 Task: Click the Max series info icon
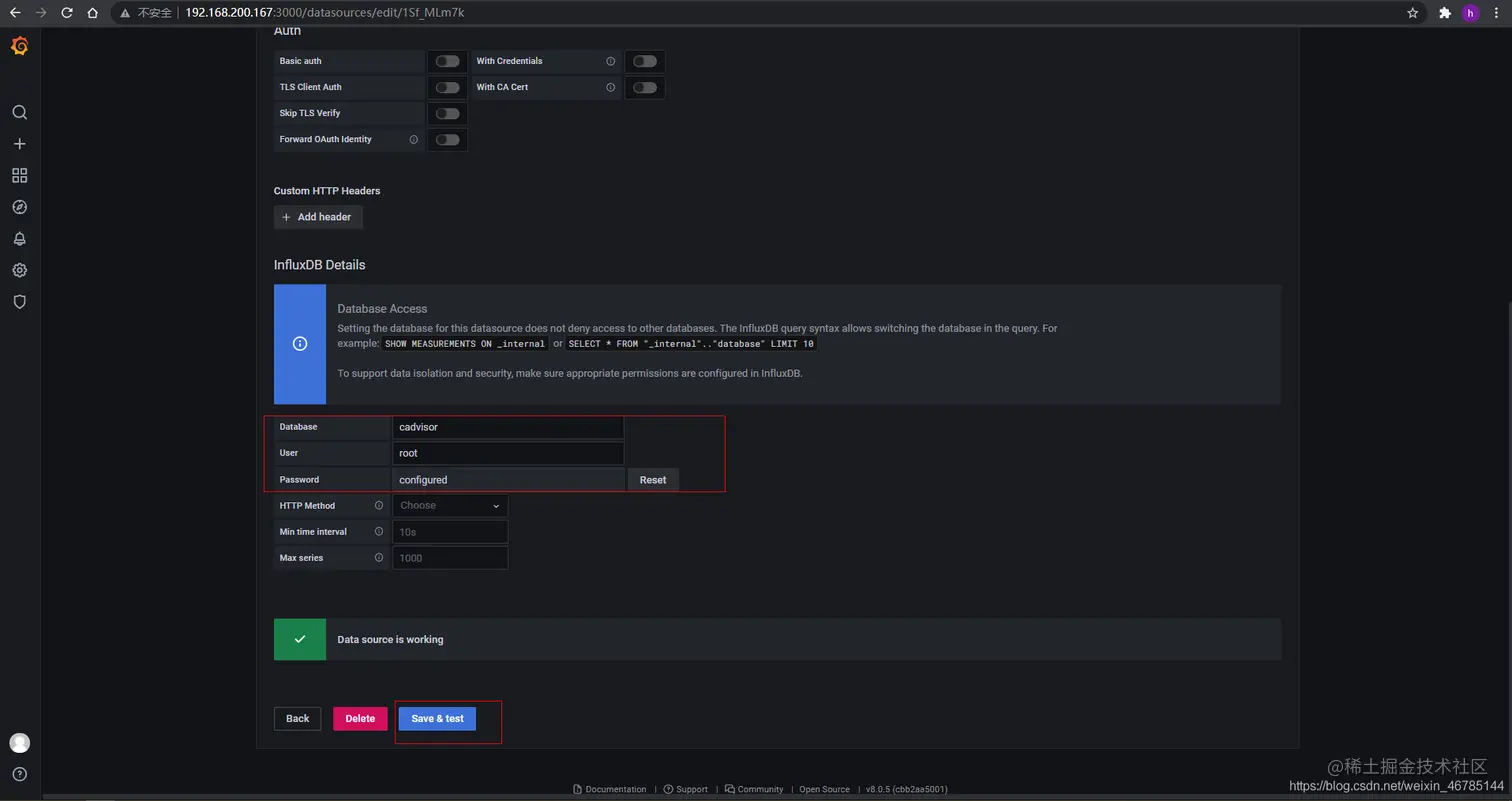coord(378,558)
